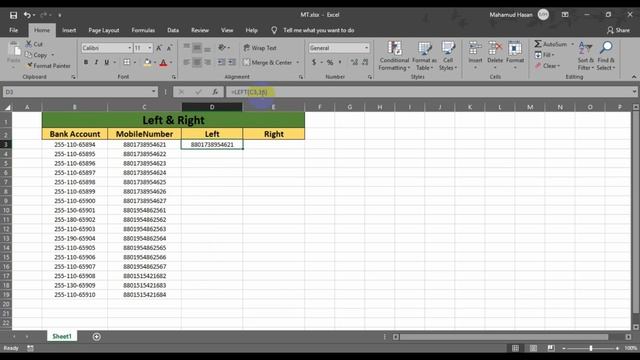Image resolution: width=640 pixels, height=360 pixels.
Task: Add a new sheet with plus button
Action: [x=96, y=337]
